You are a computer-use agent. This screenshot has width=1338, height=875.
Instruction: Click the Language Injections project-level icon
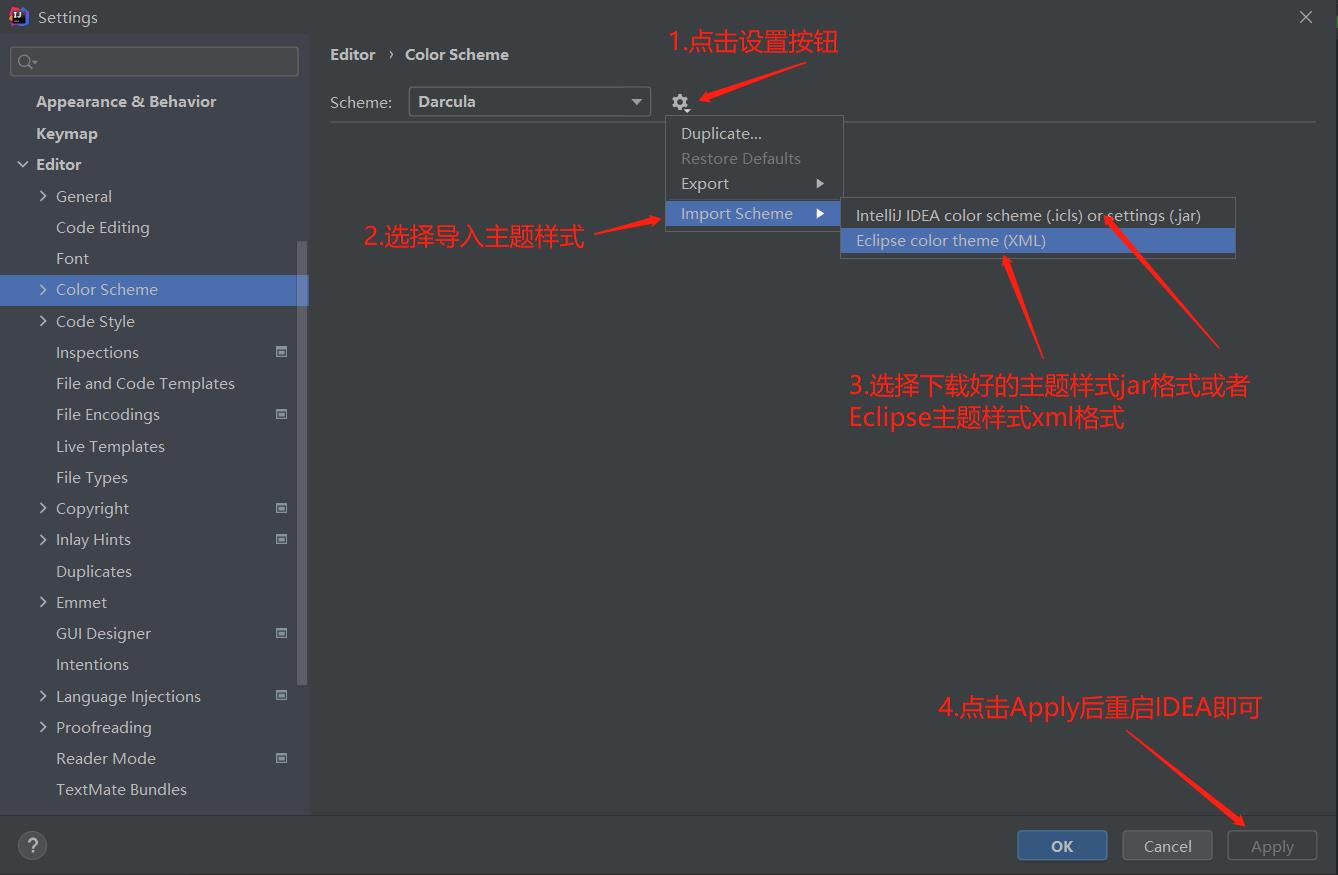click(281, 695)
